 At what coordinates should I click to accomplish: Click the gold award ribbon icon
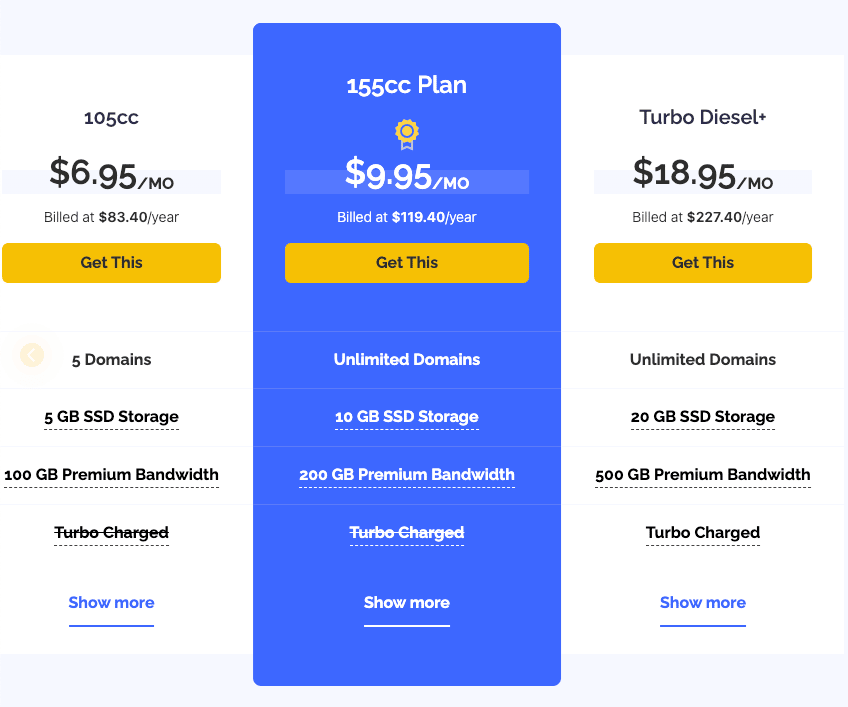[x=407, y=134]
